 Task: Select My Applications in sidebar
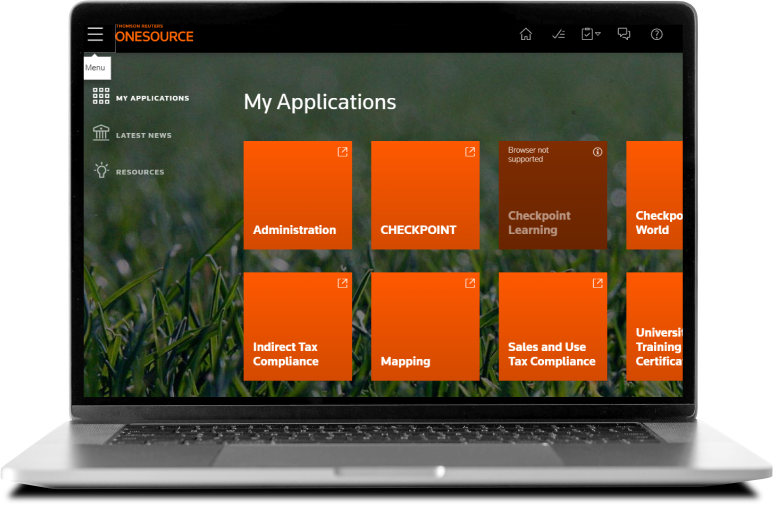pyautogui.click(x=152, y=98)
